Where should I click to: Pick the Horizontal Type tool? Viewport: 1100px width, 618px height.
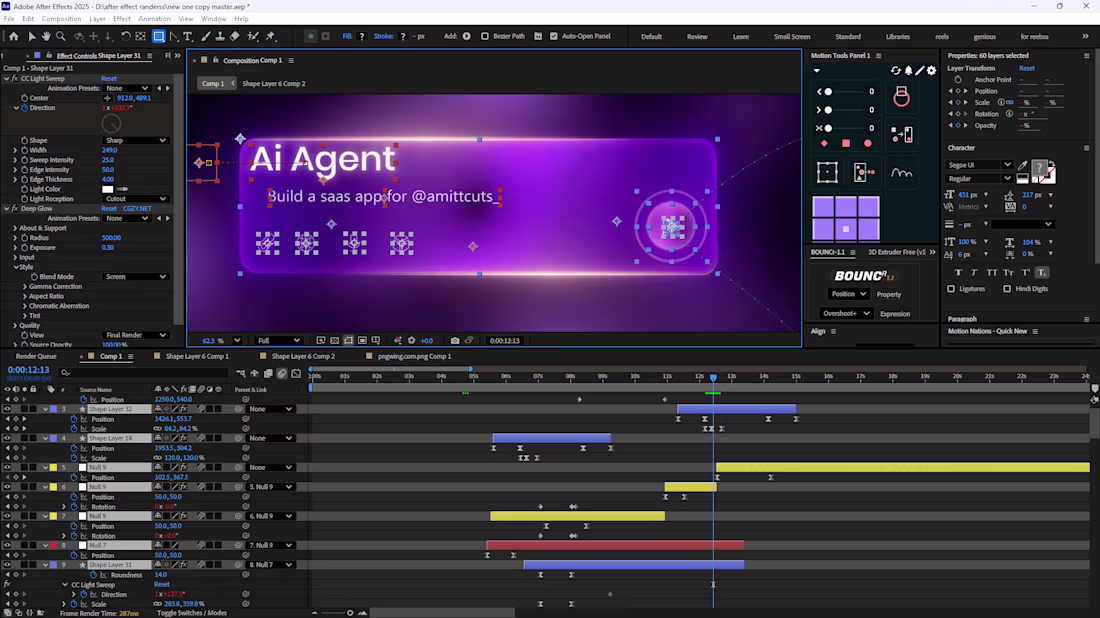pos(187,36)
